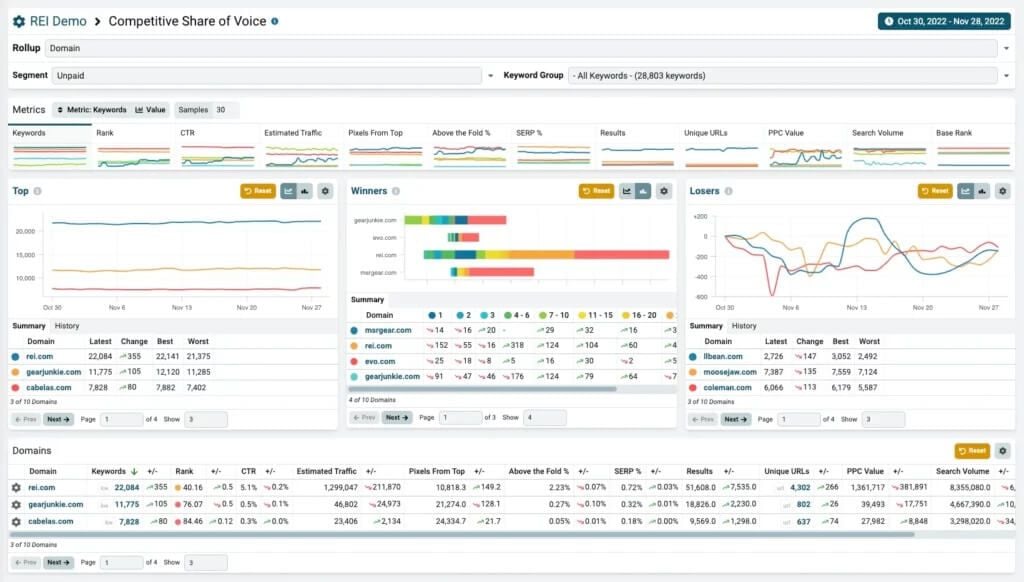Screen dimensions: 1024x582
Task: Select the Search Volume metric tab
Action: pyautogui.click(x=889, y=146)
